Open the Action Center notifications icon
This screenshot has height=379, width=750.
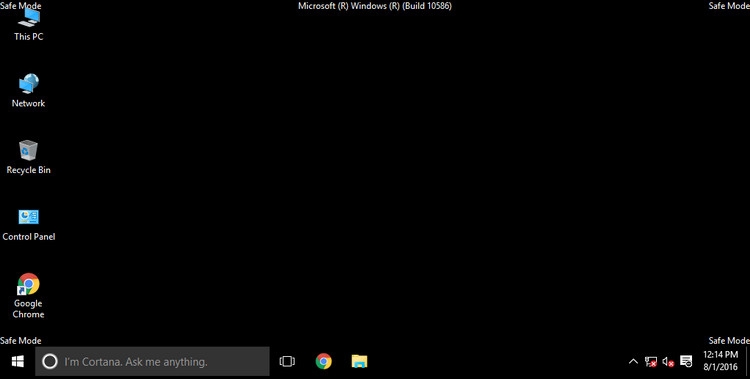tap(686, 361)
